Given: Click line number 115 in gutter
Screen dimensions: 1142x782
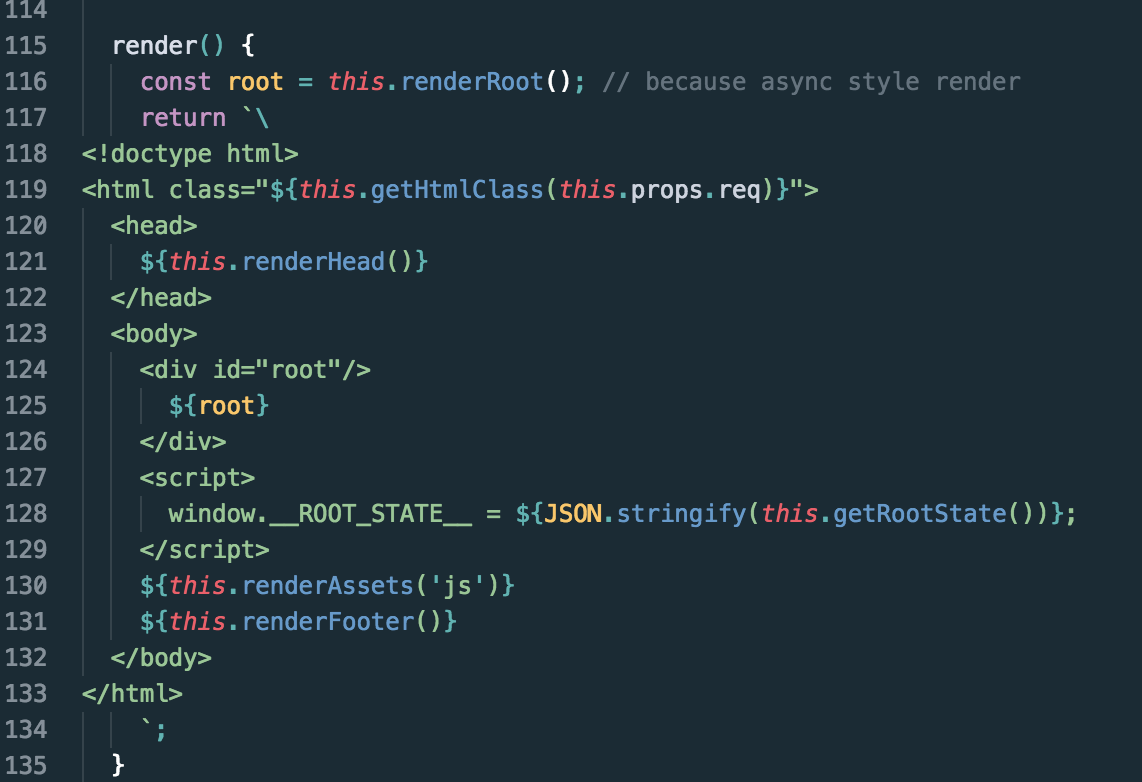Looking at the screenshot, I should 26,46.
